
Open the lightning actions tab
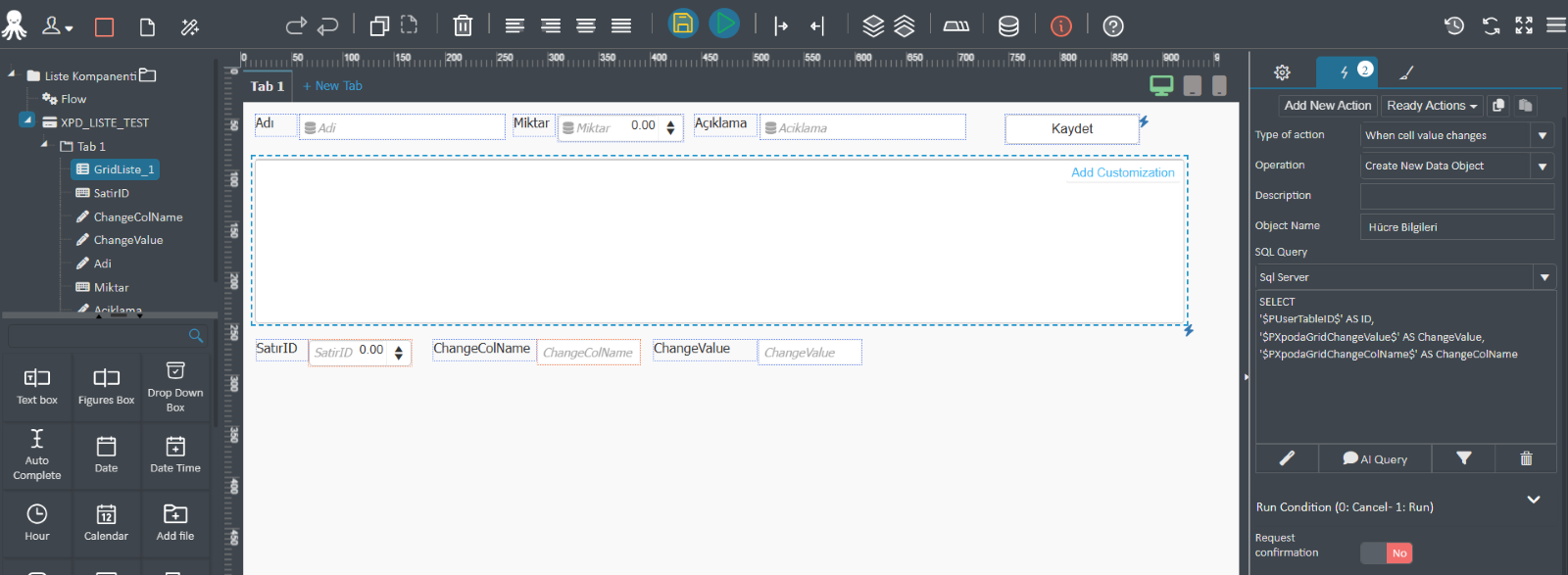[1347, 72]
